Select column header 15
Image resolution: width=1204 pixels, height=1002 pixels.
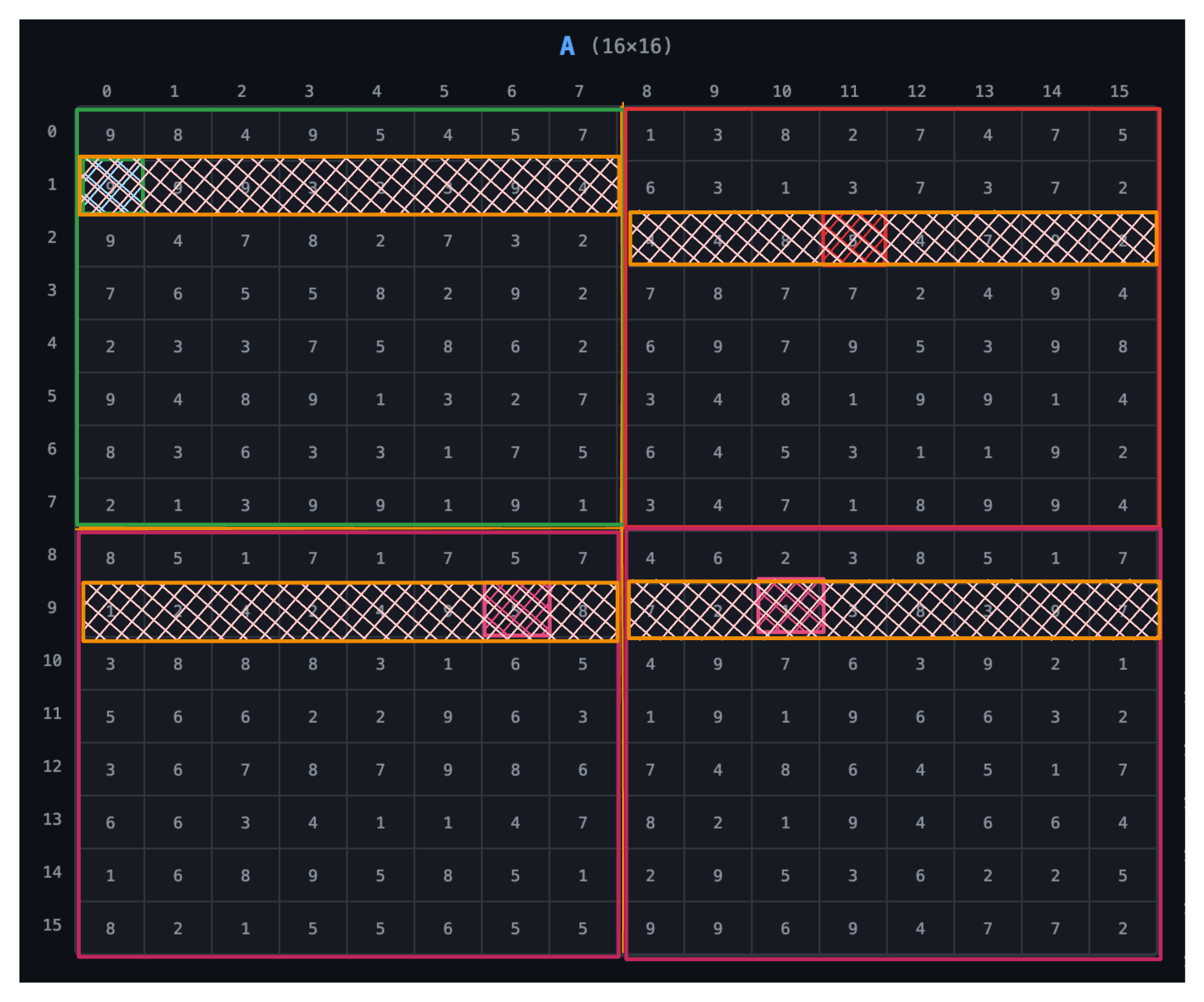coord(1119,91)
